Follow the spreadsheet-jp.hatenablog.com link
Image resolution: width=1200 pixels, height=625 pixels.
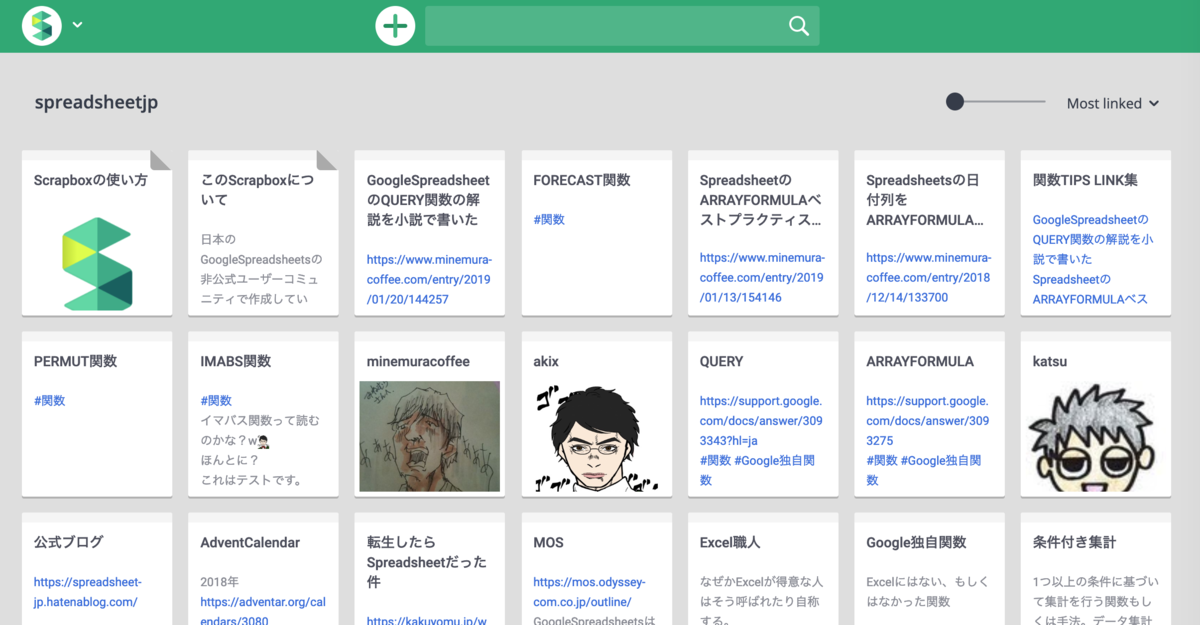[x=88, y=592]
